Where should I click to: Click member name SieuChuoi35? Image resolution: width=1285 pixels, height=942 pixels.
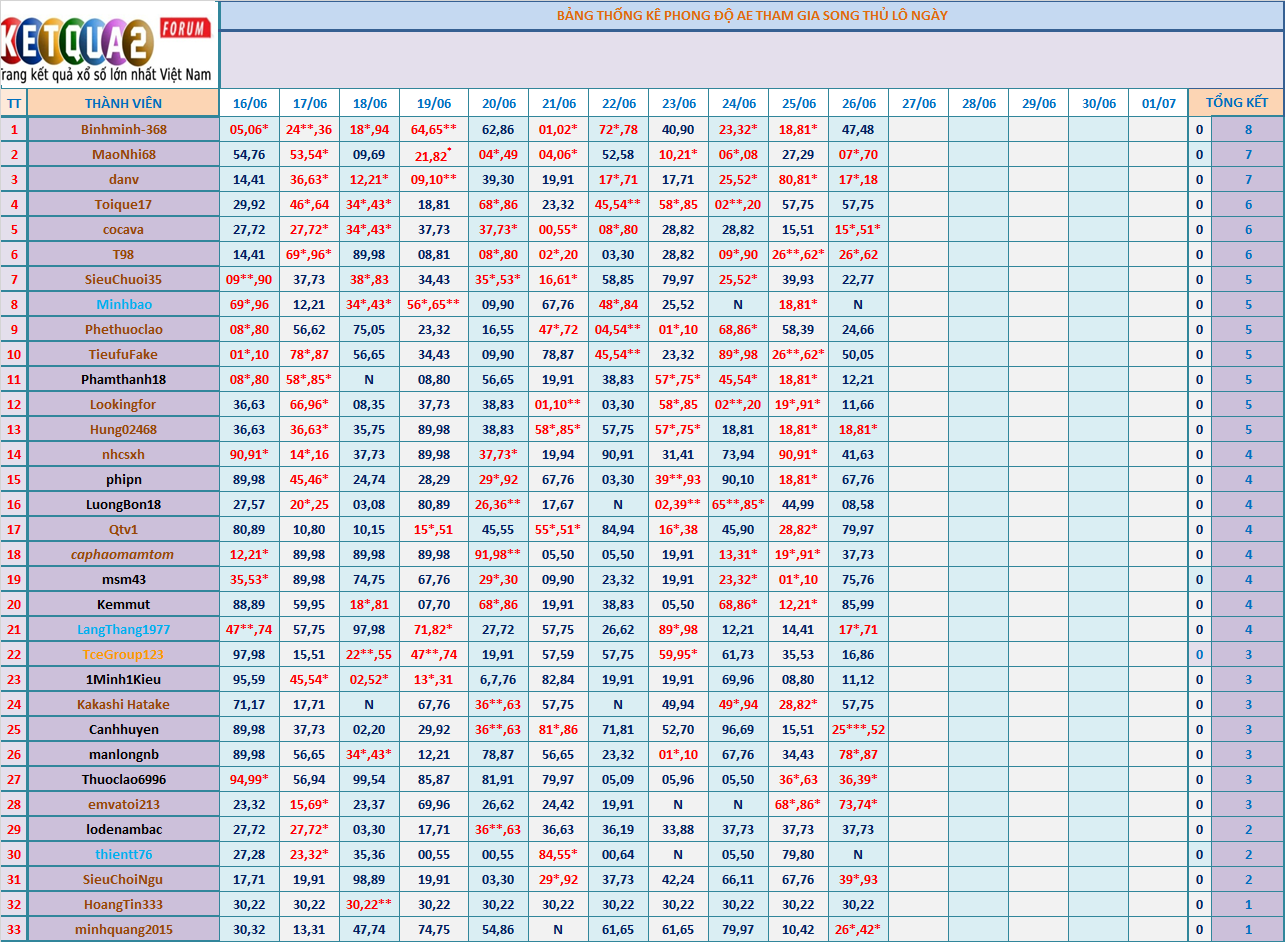pos(123,279)
